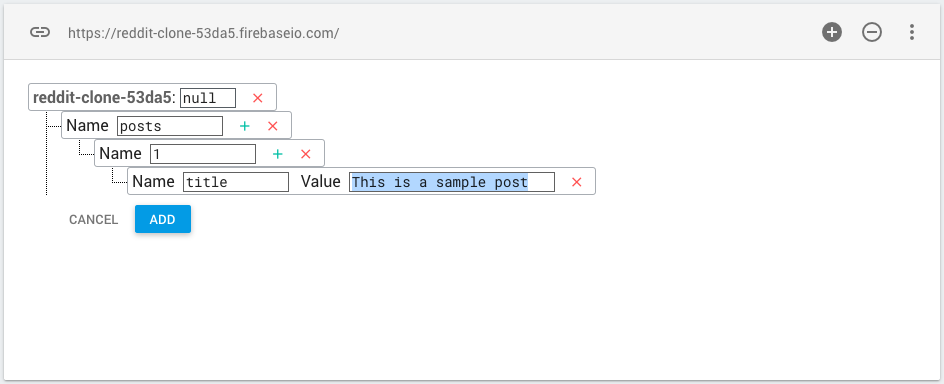Click the firebaseio.com database URL
The width and height of the screenshot is (944, 384).
203,33
